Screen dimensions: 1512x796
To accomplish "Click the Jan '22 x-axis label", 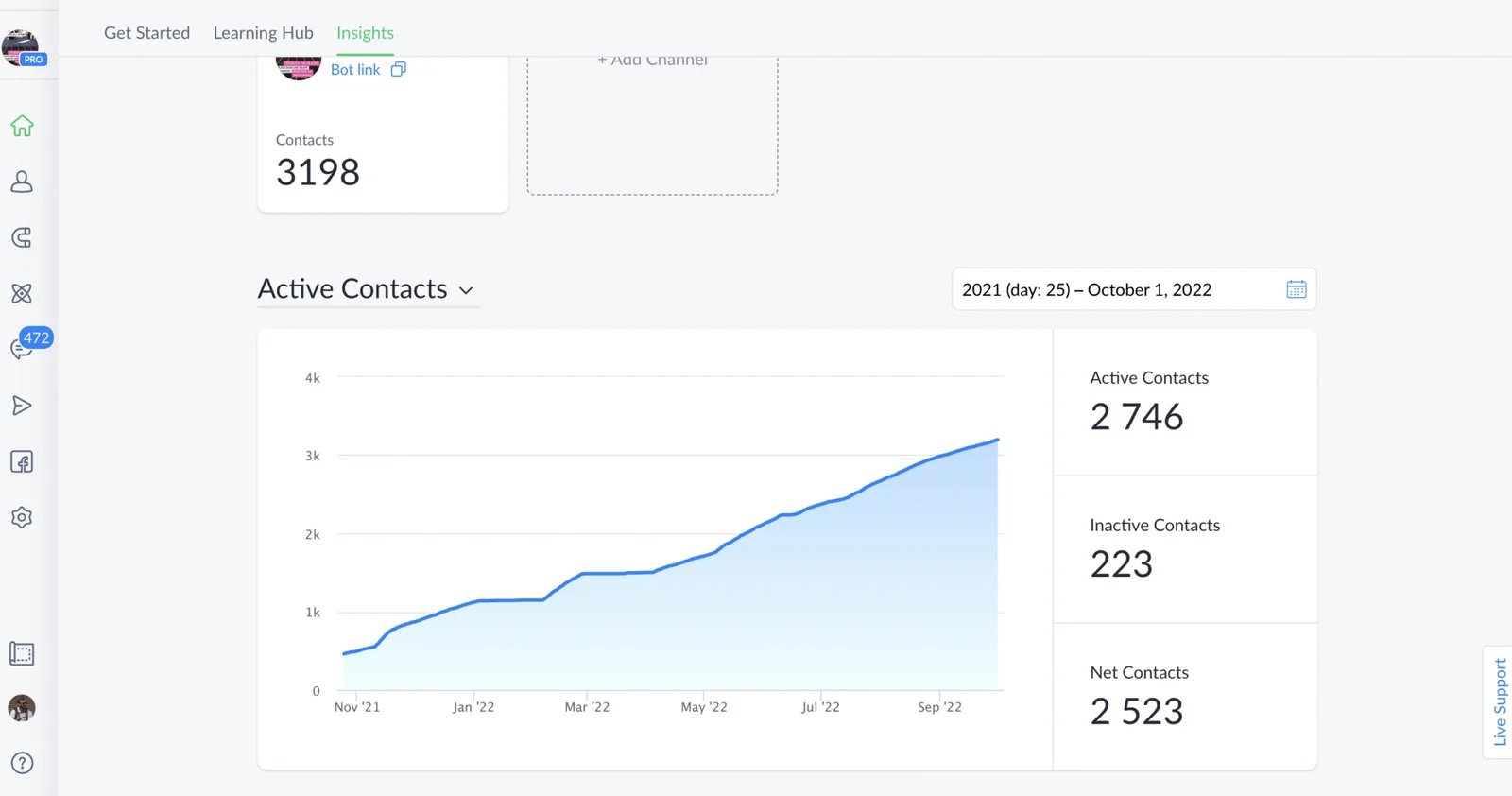I will coord(473,707).
